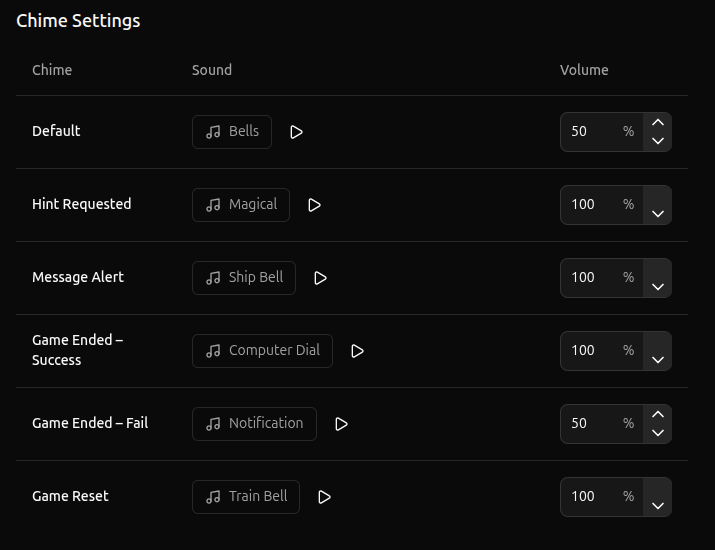Open the Ship Bell sound picker
This screenshot has width=715, height=550.
244,278
